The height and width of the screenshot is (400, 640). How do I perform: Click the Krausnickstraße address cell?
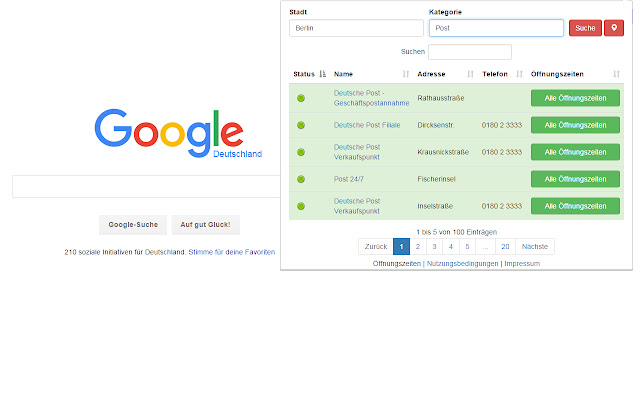pos(443,152)
